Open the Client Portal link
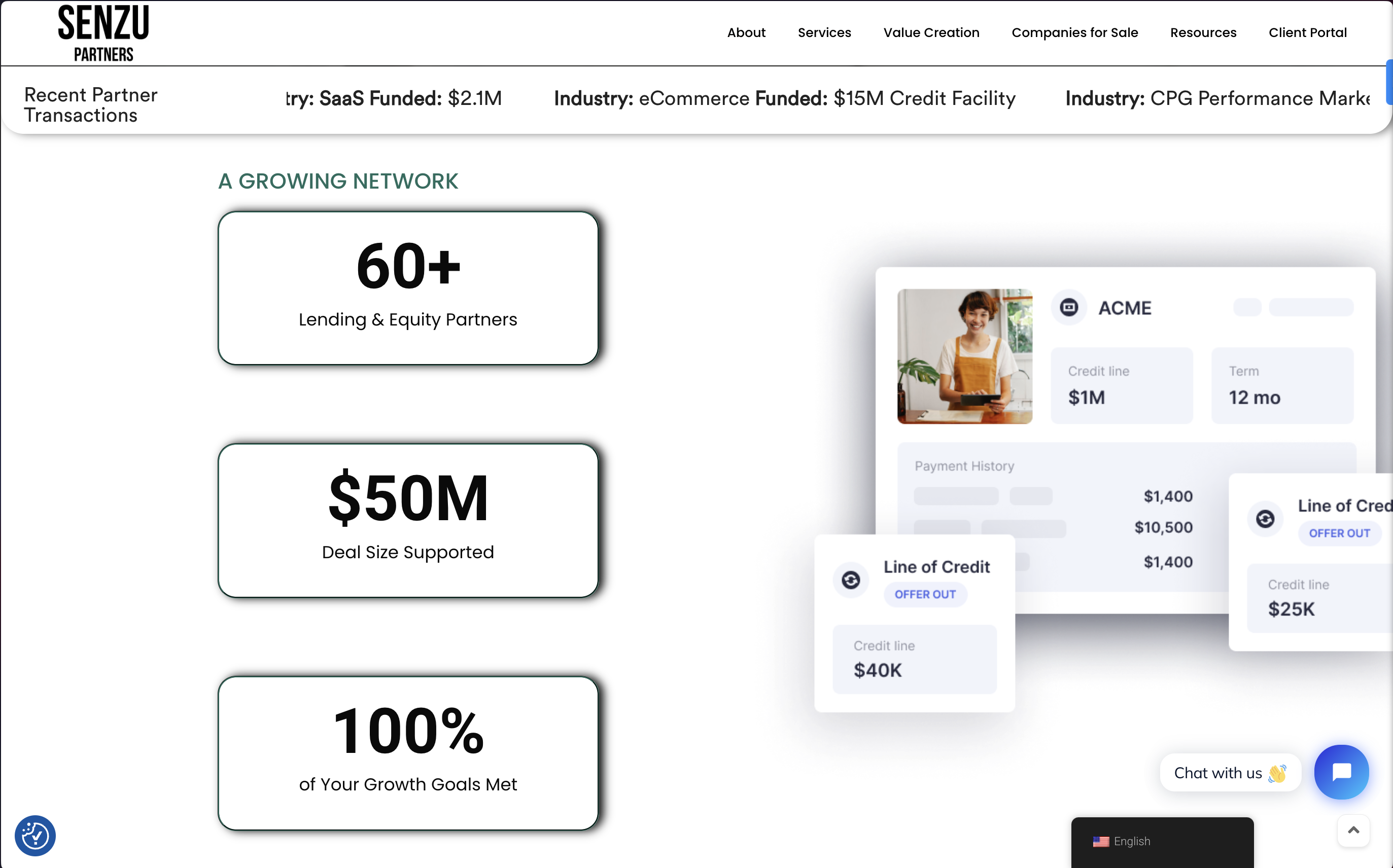Screen dimensions: 1393x868 pos(1307,33)
